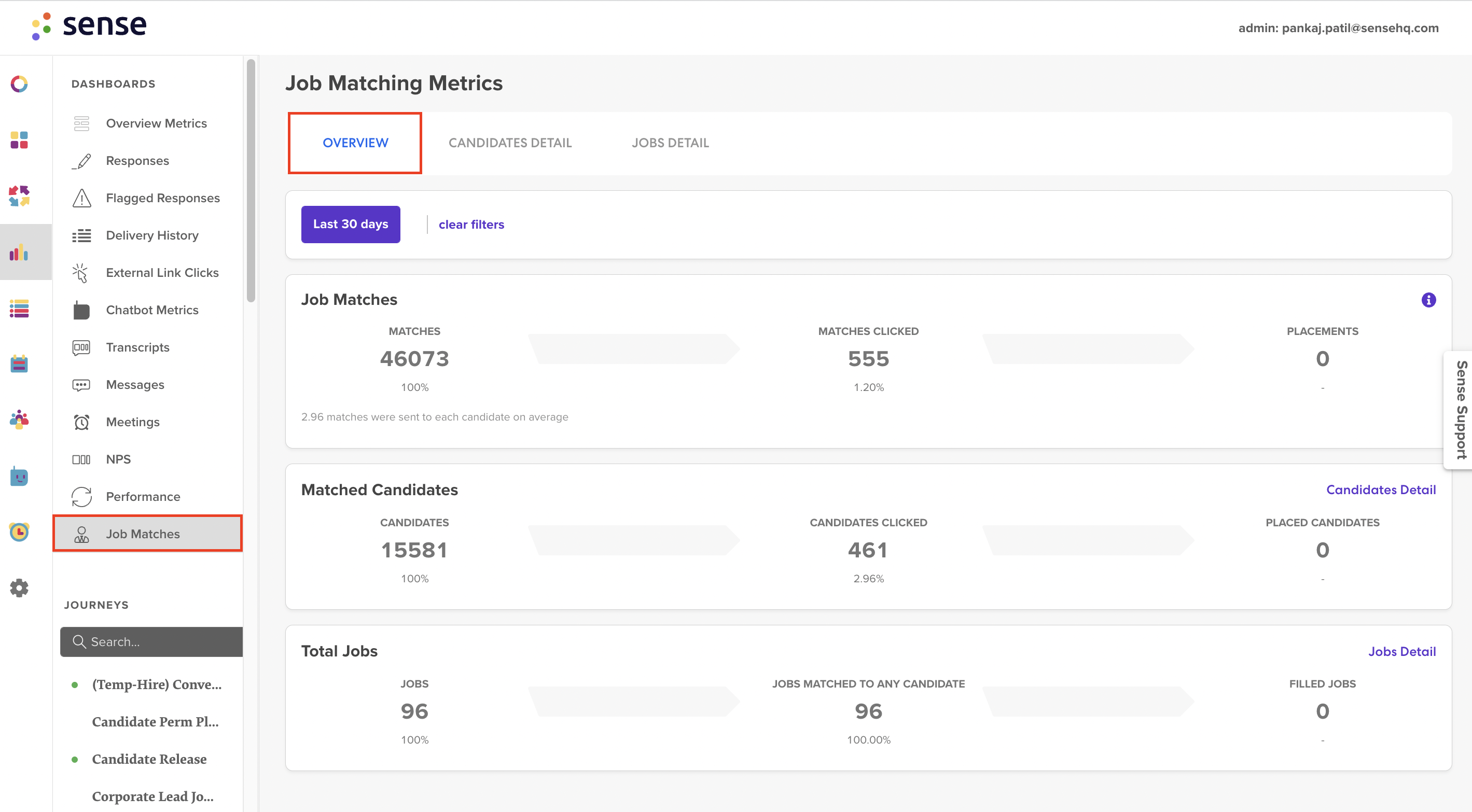1472x812 pixels.
Task: Open the Last 30 days date filter
Action: [x=350, y=225]
